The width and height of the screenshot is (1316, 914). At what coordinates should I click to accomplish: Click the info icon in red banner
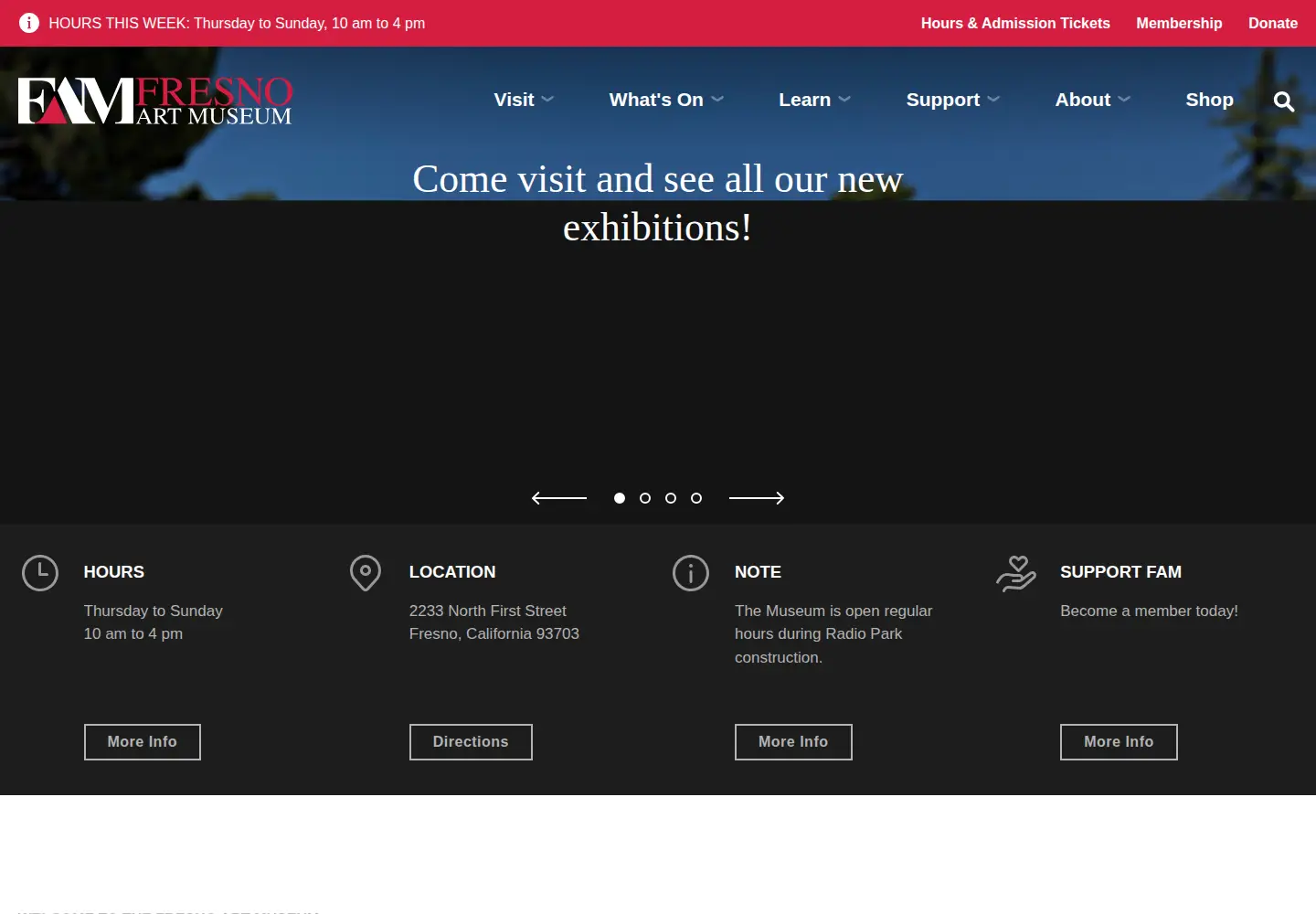tap(29, 23)
